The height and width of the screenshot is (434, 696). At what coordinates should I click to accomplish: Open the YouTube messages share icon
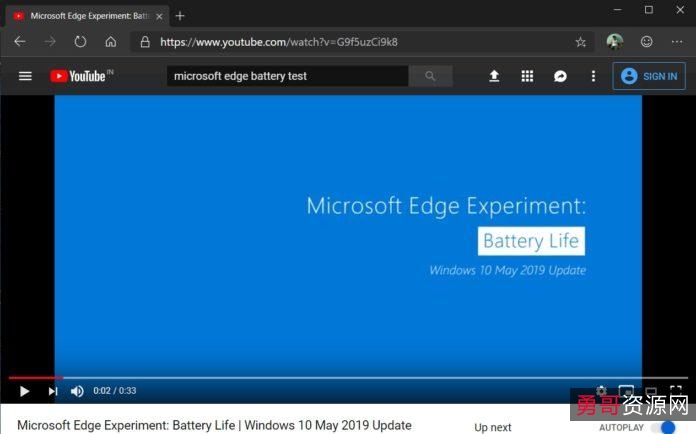[x=560, y=76]
